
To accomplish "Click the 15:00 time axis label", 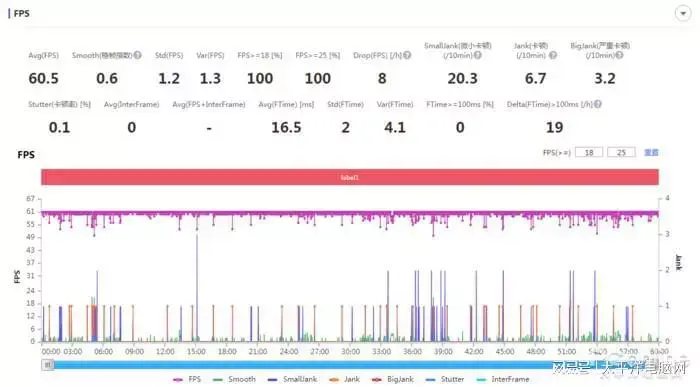I will tap(196, 351).
